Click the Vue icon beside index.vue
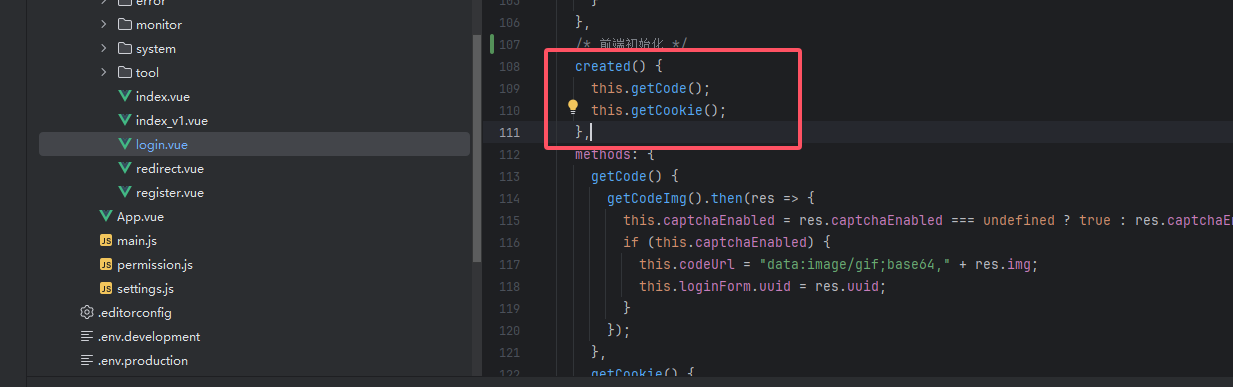 [x=125, y=96]
